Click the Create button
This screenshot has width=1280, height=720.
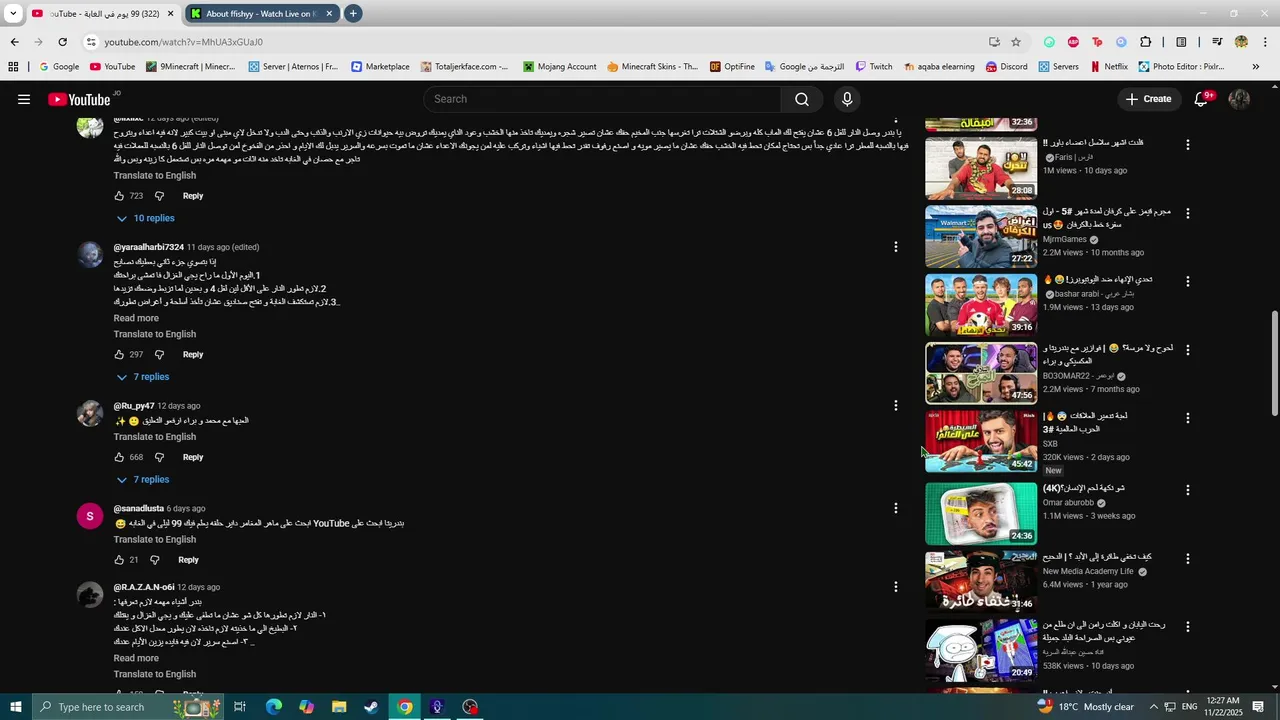1148,99
